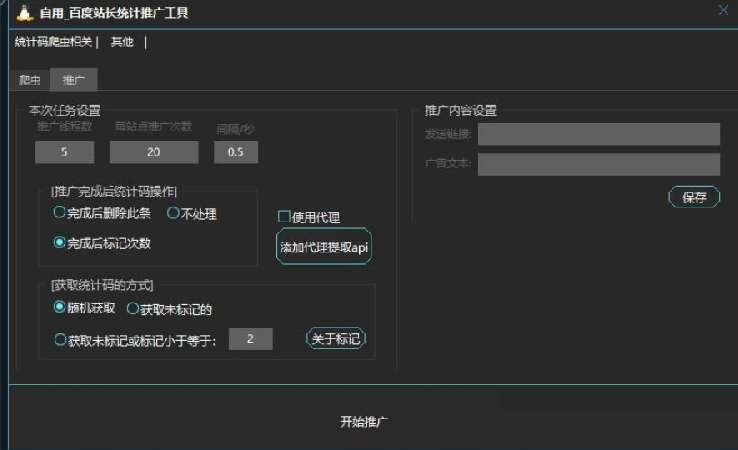This screenshot has width=738, height=450.
Task: Click the 发送链接 input field
Action: coord(599,135)
